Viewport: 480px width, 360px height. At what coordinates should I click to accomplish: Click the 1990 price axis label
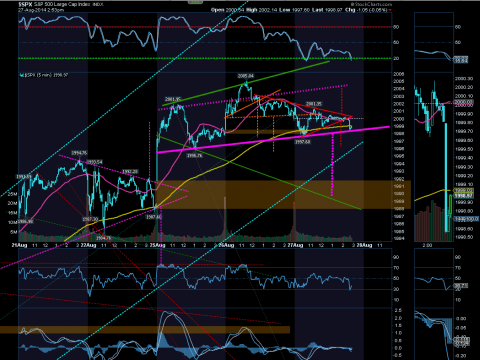click(399, 194)
